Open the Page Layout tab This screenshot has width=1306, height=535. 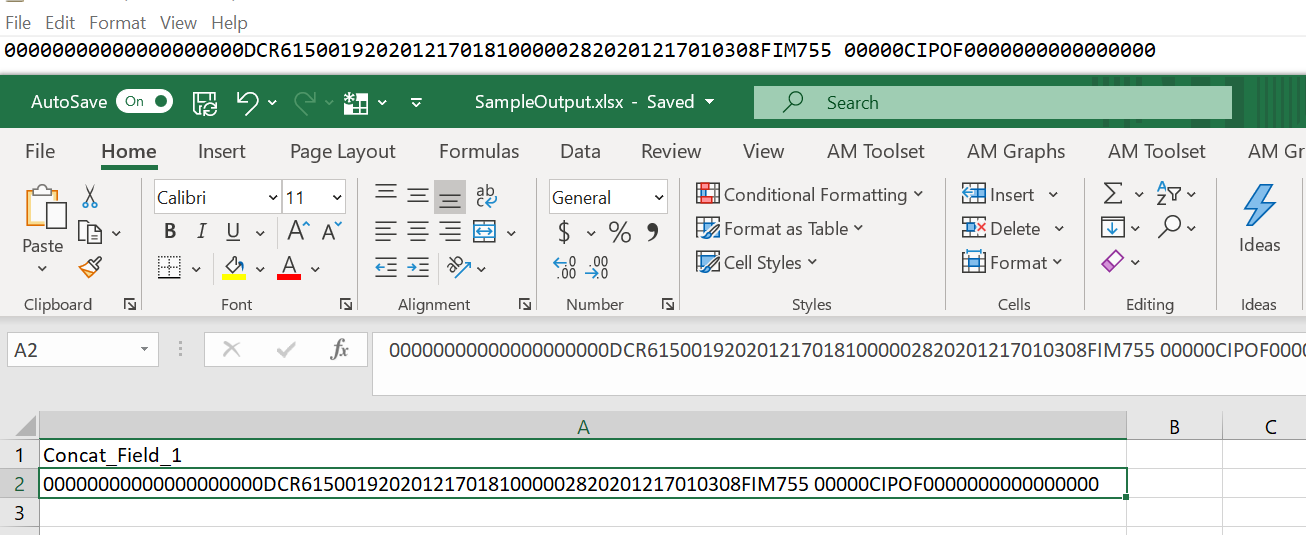click(x=343, y=152)
